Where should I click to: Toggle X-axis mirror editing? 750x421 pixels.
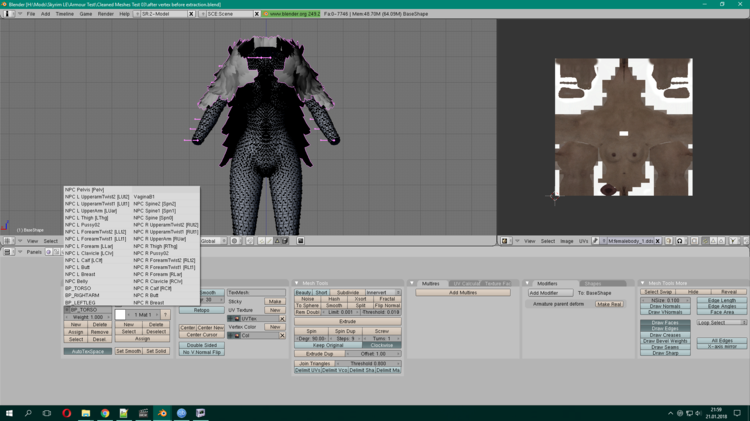coord(722,346)
